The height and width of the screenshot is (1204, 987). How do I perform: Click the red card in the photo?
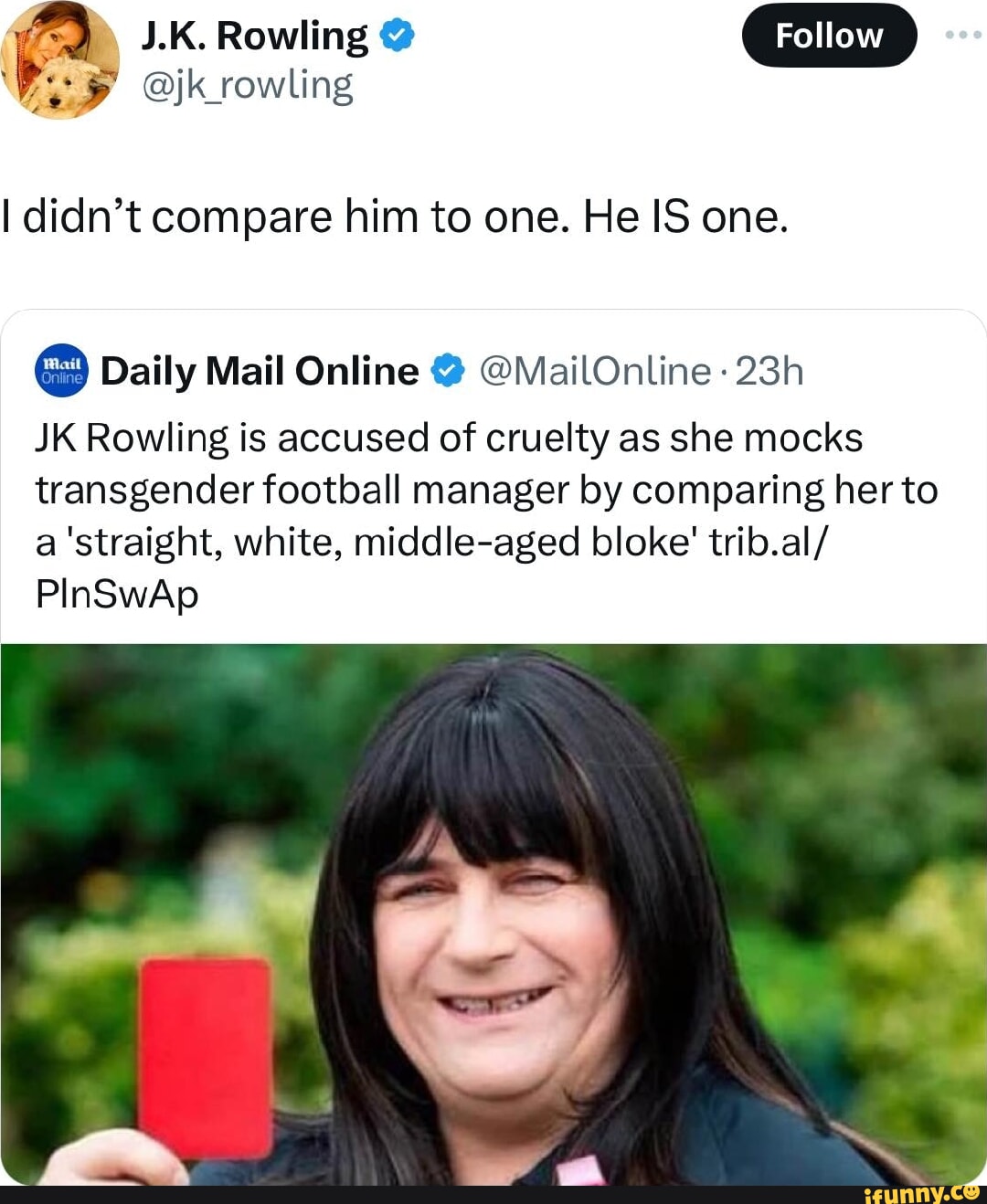[x=205, y=1057]
